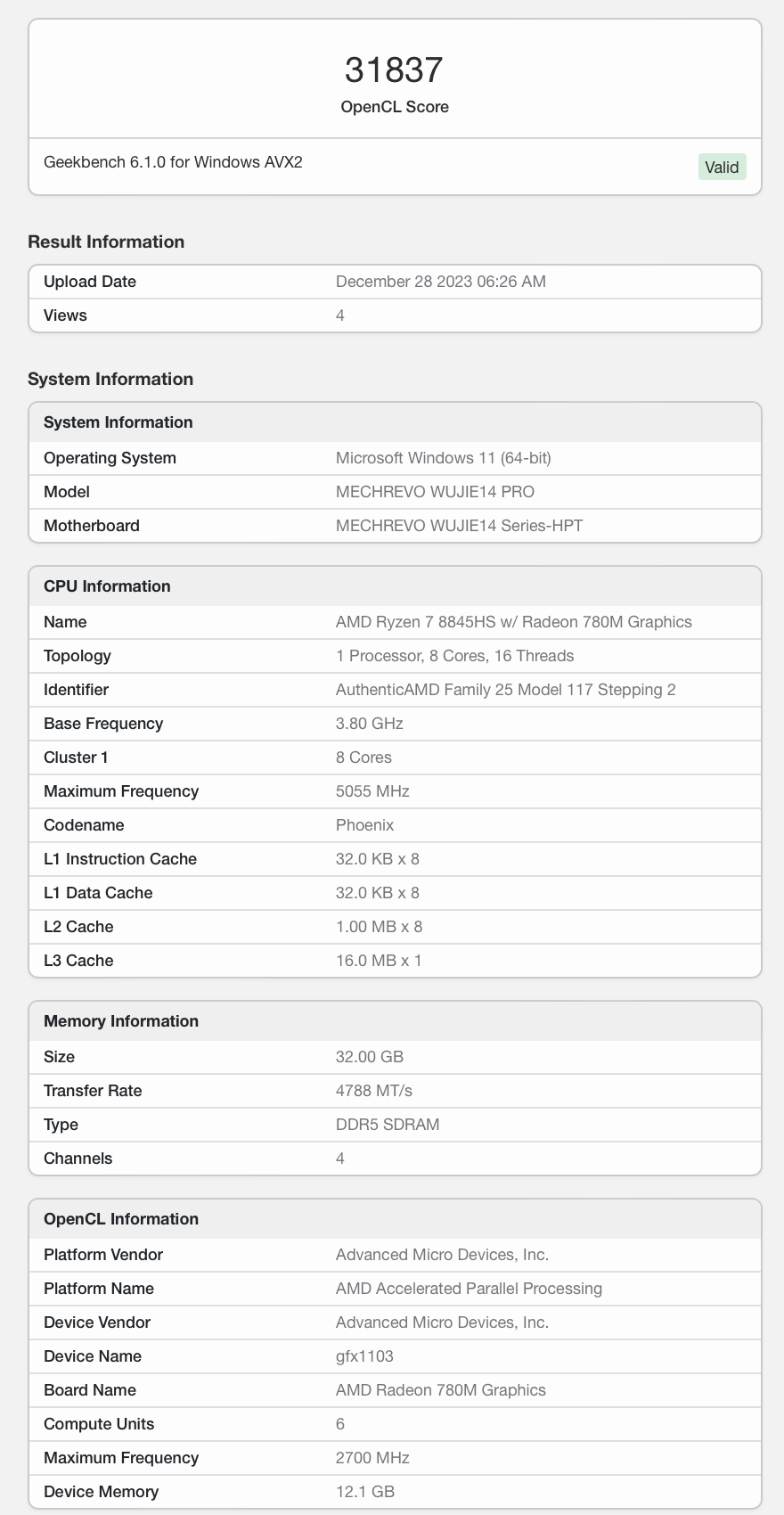Click the '2700 MHz' GPU maximum frequency value
The image size is (784, 1515).
(372, 1458)
